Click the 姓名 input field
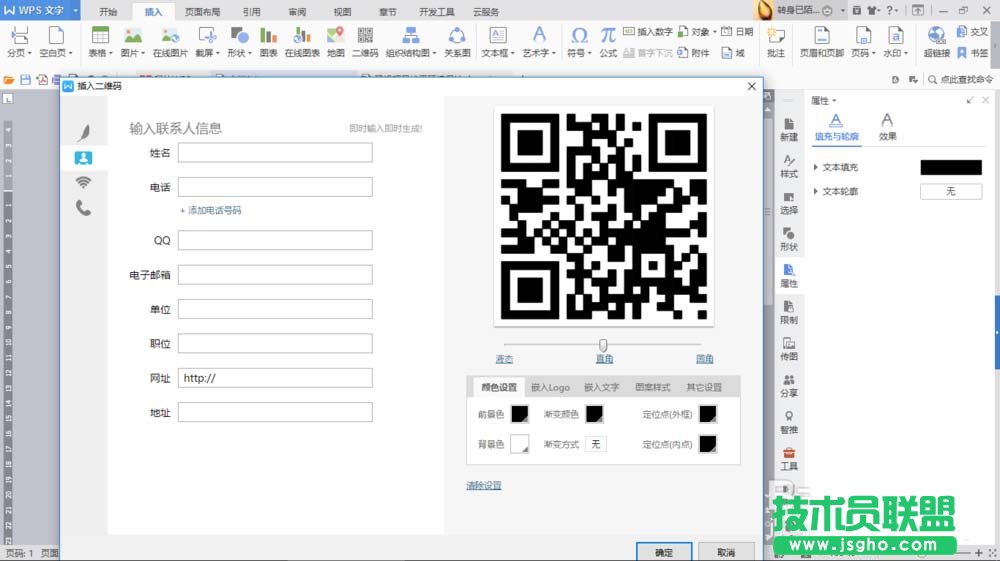Viewport: 1000px width, 561px height. point(275,153)
